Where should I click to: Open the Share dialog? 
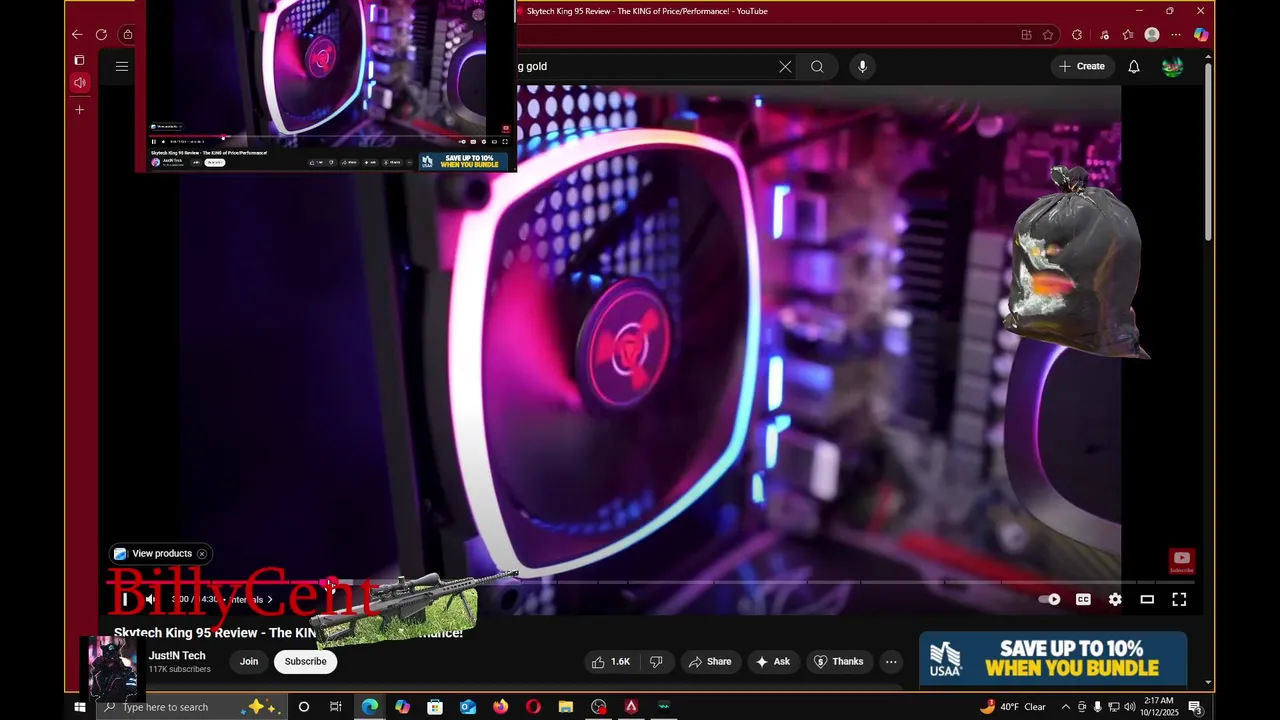[x=710, y=662]
